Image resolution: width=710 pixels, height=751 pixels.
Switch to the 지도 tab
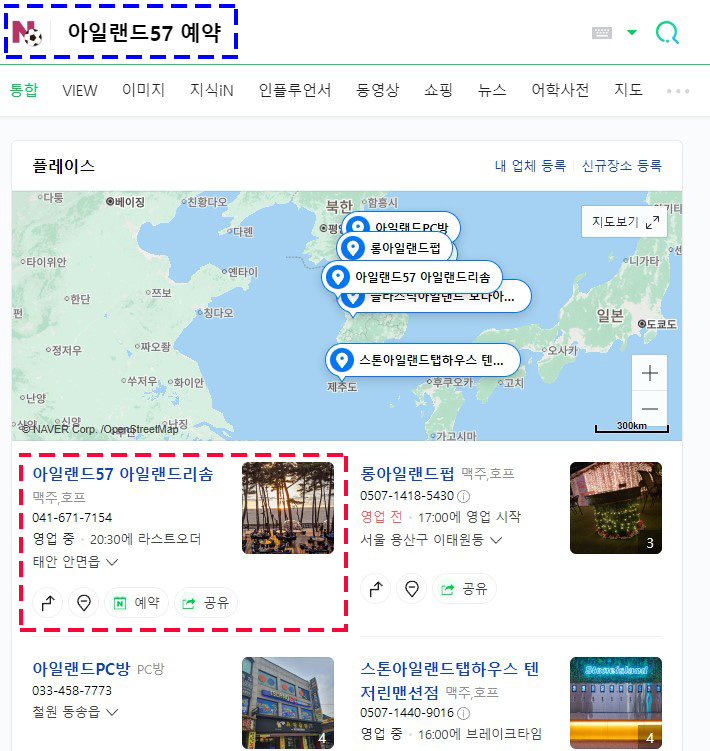coord(628,90)
